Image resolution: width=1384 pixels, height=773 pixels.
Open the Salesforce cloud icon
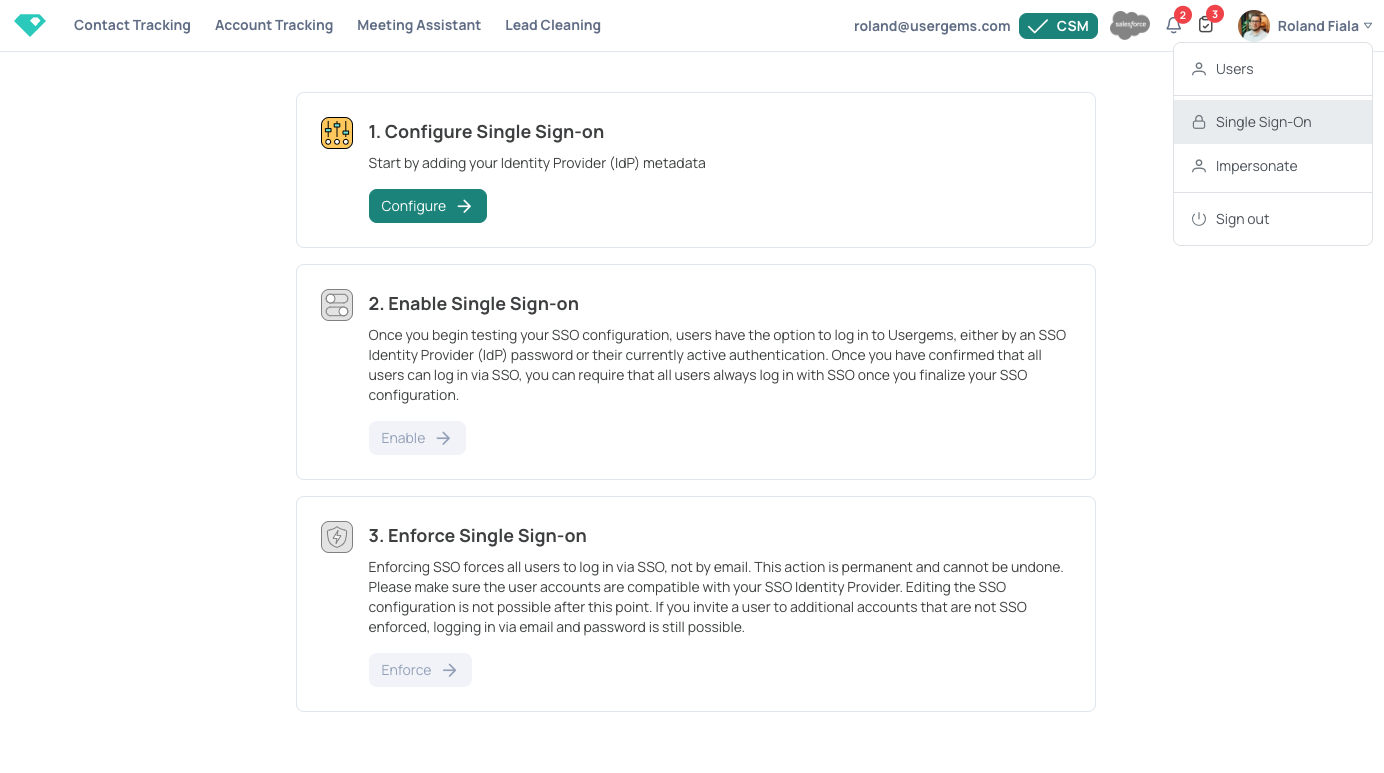pos(1130,25)
